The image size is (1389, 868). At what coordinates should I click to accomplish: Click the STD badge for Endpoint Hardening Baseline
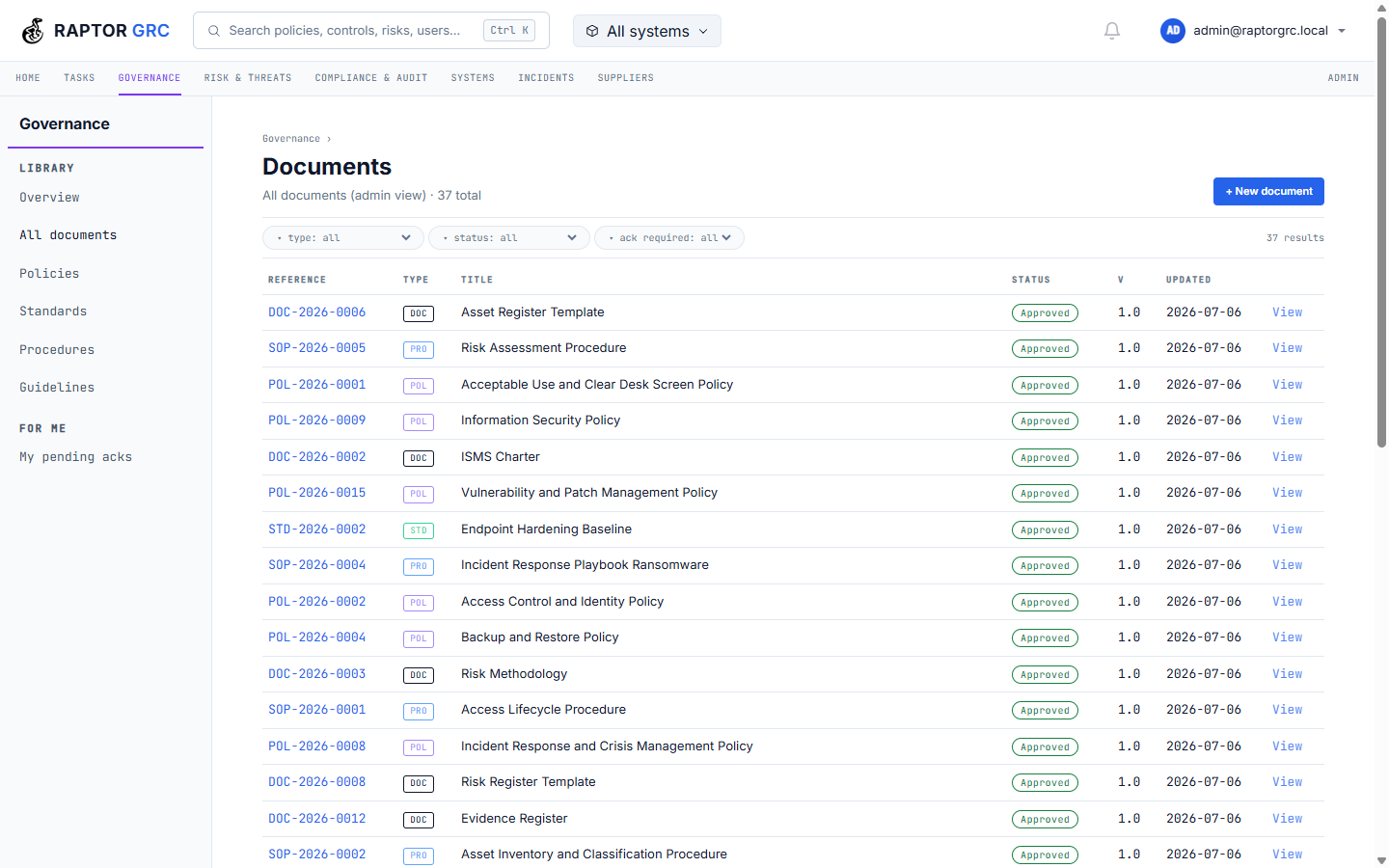(419, 530)
